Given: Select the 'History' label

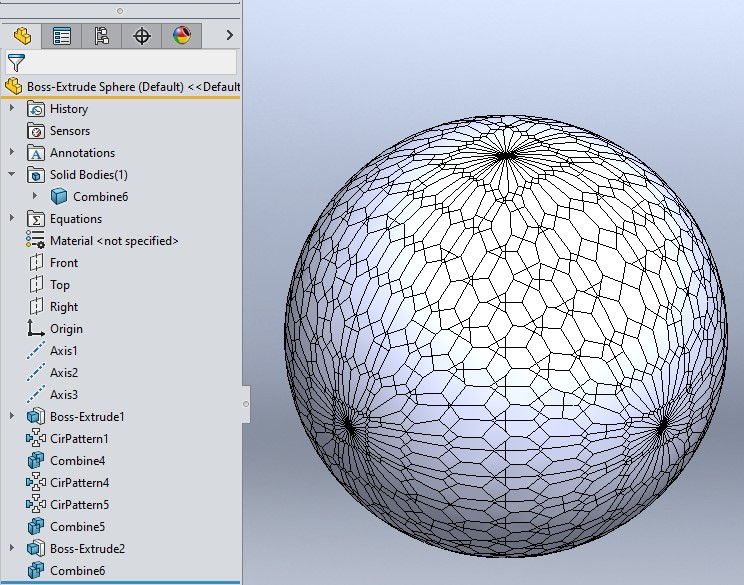Looking at the screenshot, I should (x=69, y=109).
